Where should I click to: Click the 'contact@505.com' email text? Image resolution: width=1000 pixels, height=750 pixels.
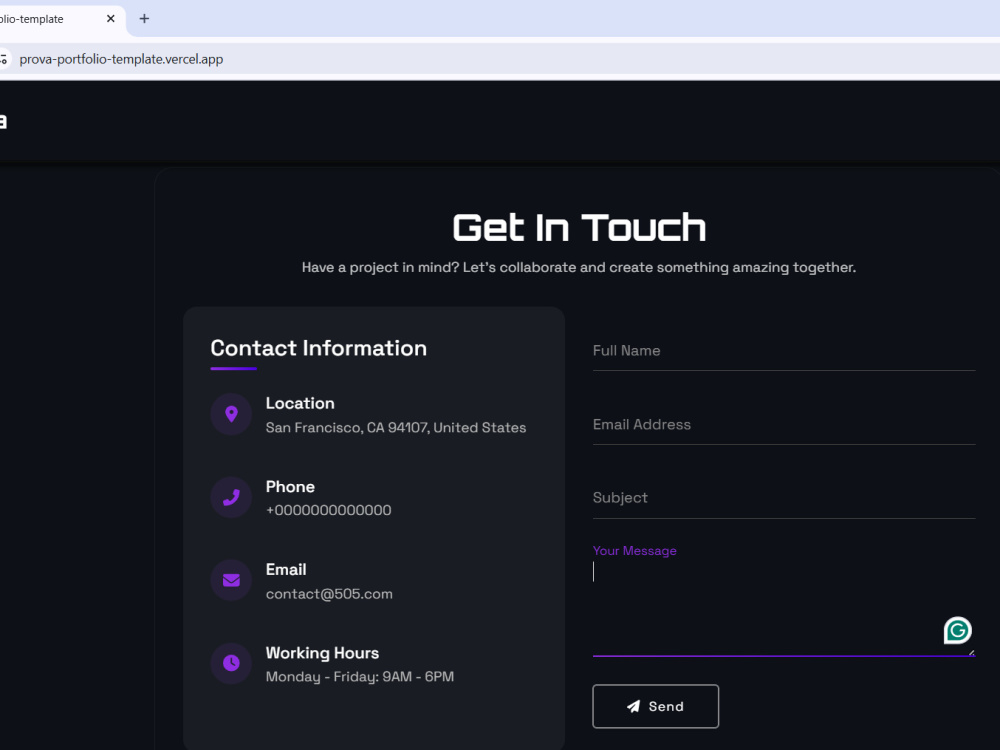(x=329, y=594)
